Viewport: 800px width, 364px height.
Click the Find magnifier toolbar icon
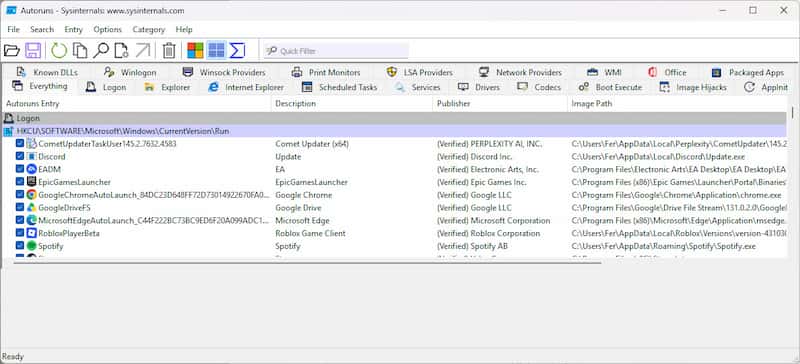pos(101,51)
